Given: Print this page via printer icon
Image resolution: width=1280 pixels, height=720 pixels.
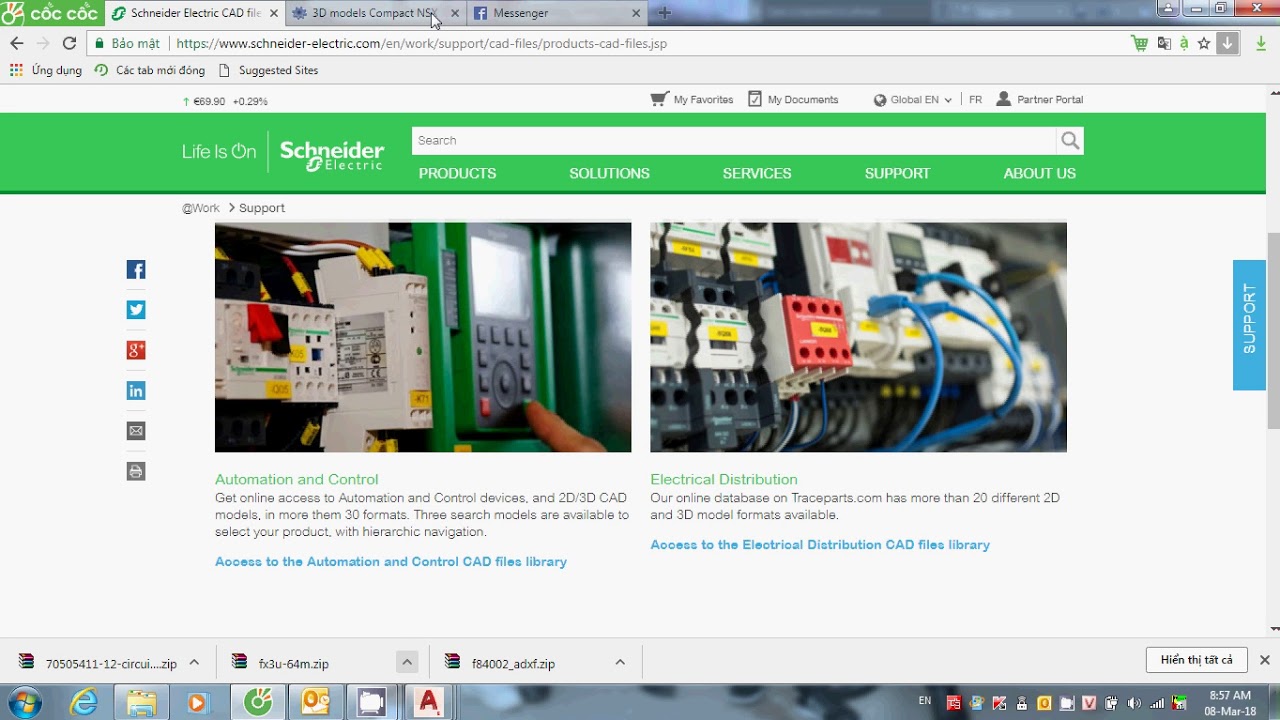Looking at the screenshot, I should point(136,471).
